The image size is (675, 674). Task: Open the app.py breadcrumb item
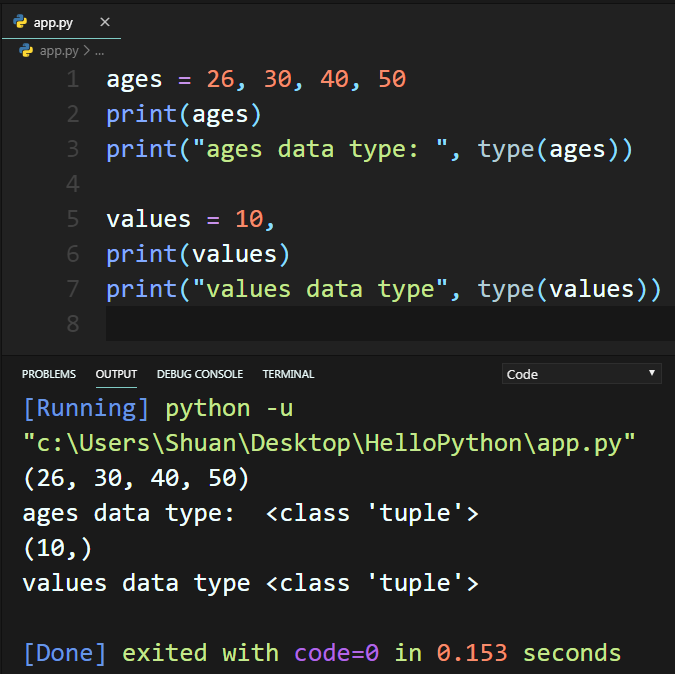pos(59,51)
